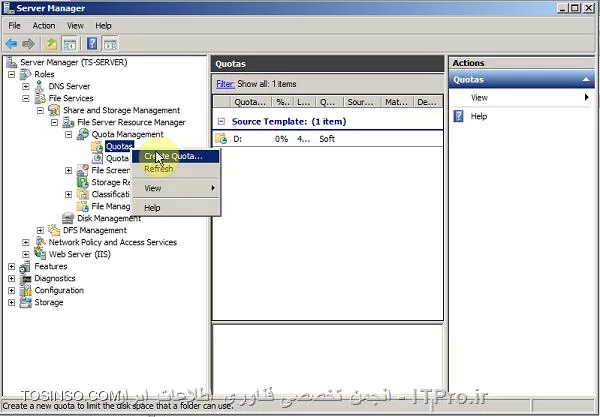Collapse the Roles tree node
Image resolution: width=600 pixels, height=417 pixels.
[x=12, y=74]
